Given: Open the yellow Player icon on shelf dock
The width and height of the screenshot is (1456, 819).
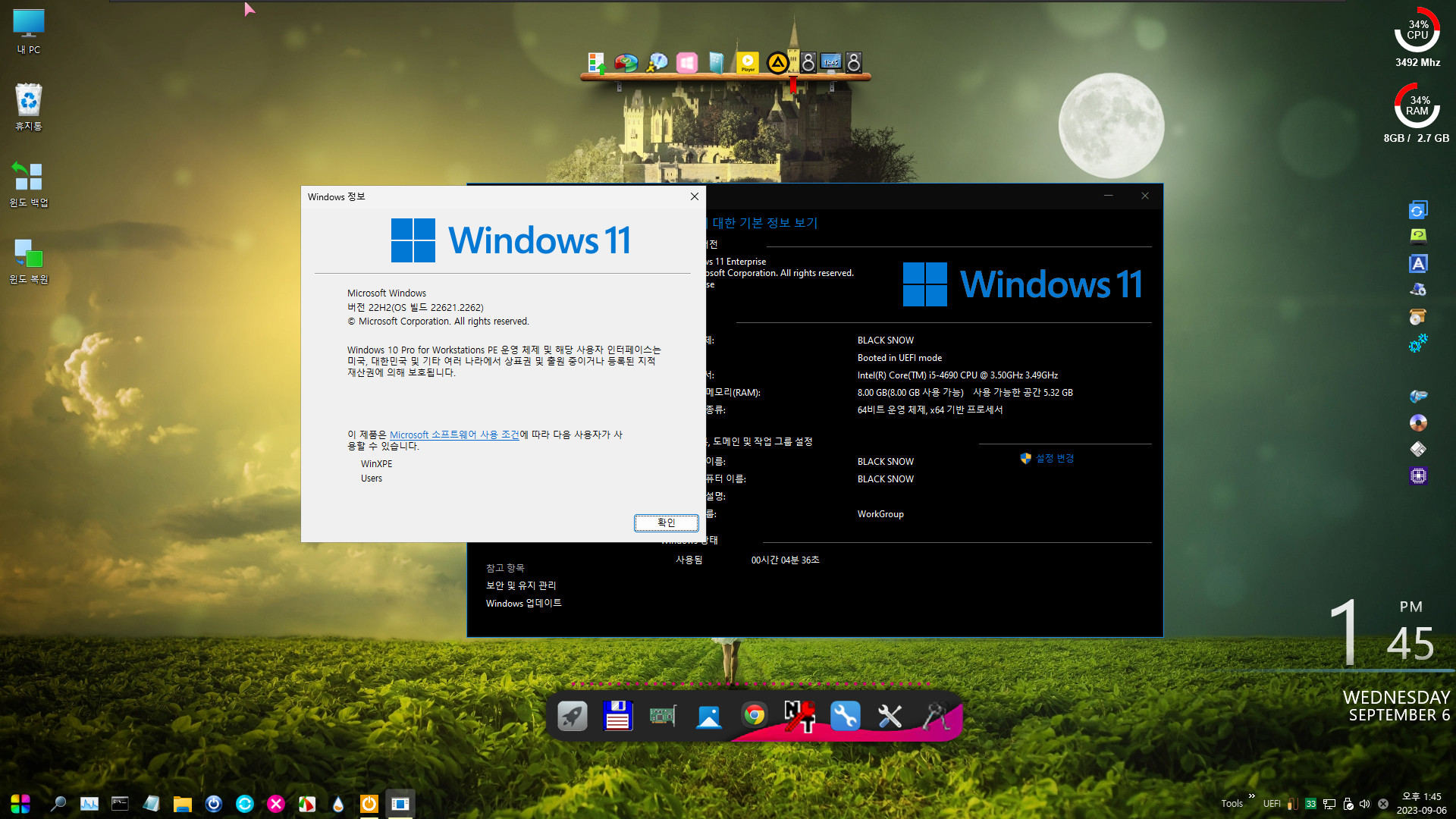Looking at the screenshot, I should point(748,62).
